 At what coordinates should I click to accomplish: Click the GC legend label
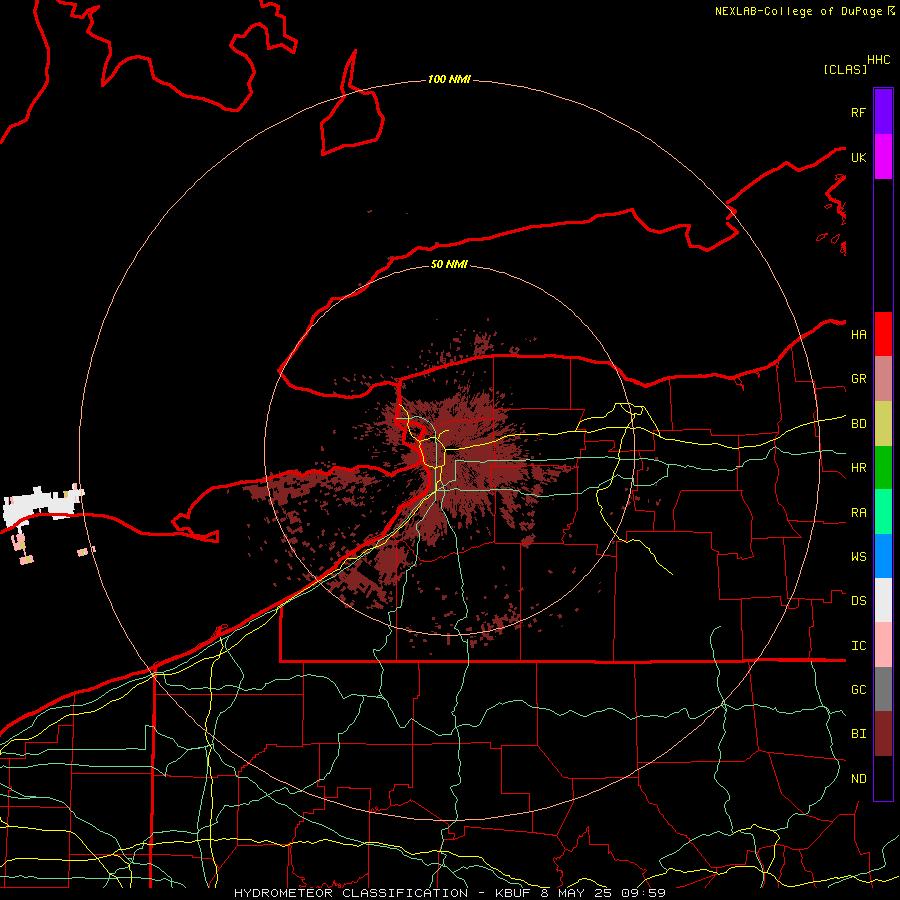point(858,690)
